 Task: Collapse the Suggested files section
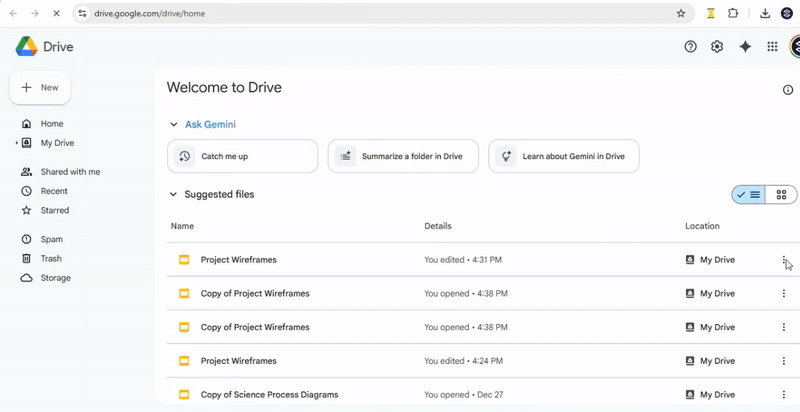pos(173,195)
